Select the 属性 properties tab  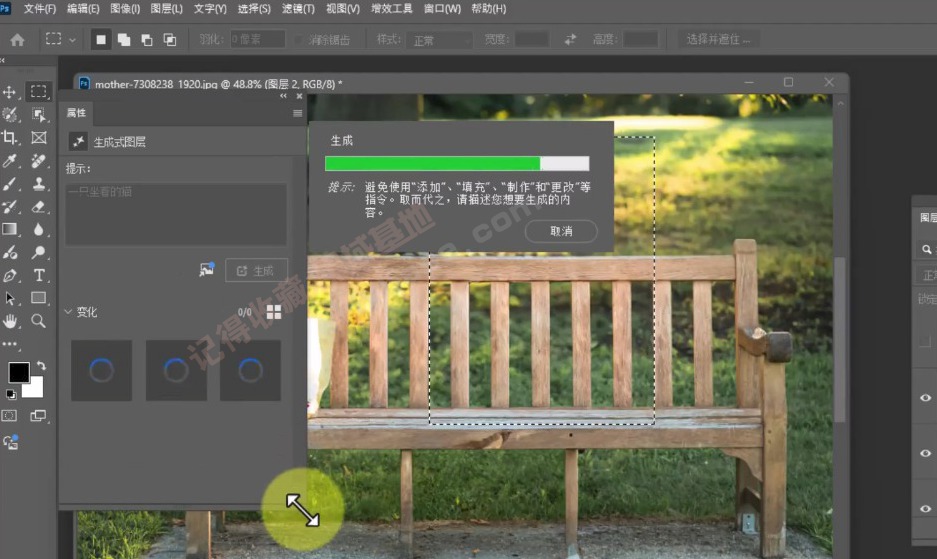click(76, 113)
